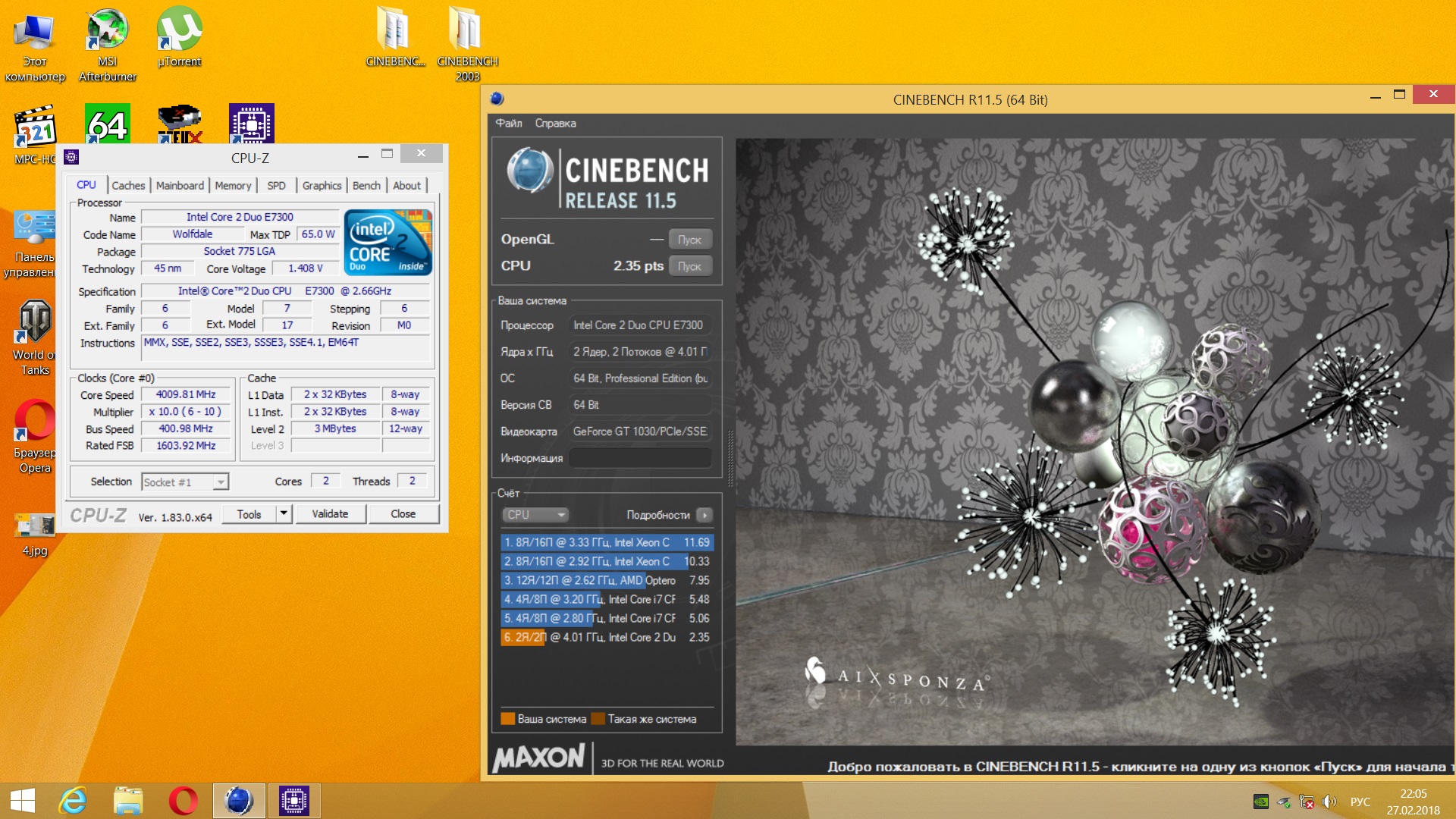
Task: Open the MSI Afterburner desktop shortcut
Action: coord(107,44)
